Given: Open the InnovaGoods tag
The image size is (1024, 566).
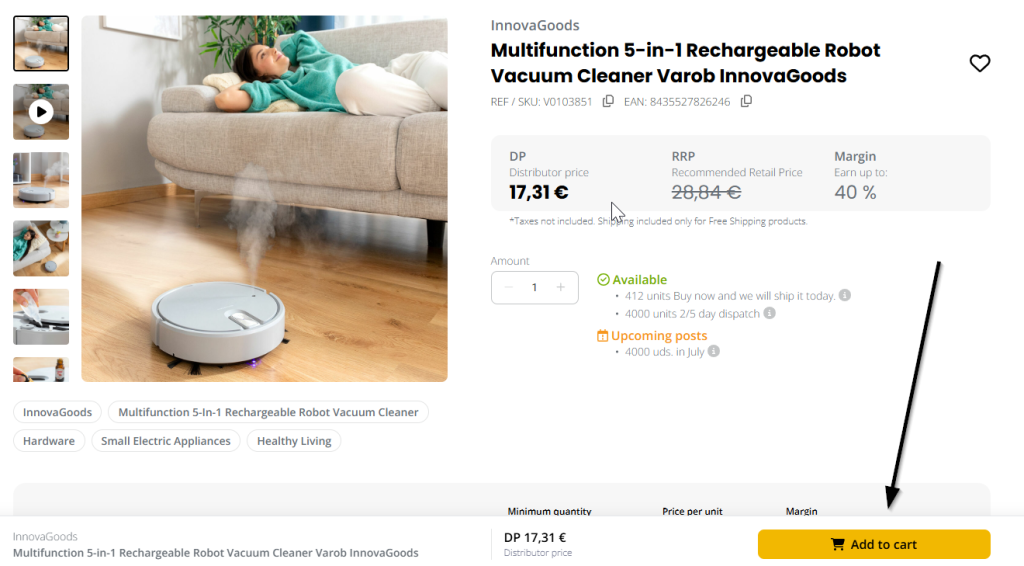Looking at the screenshot, I should pos(57,412).
